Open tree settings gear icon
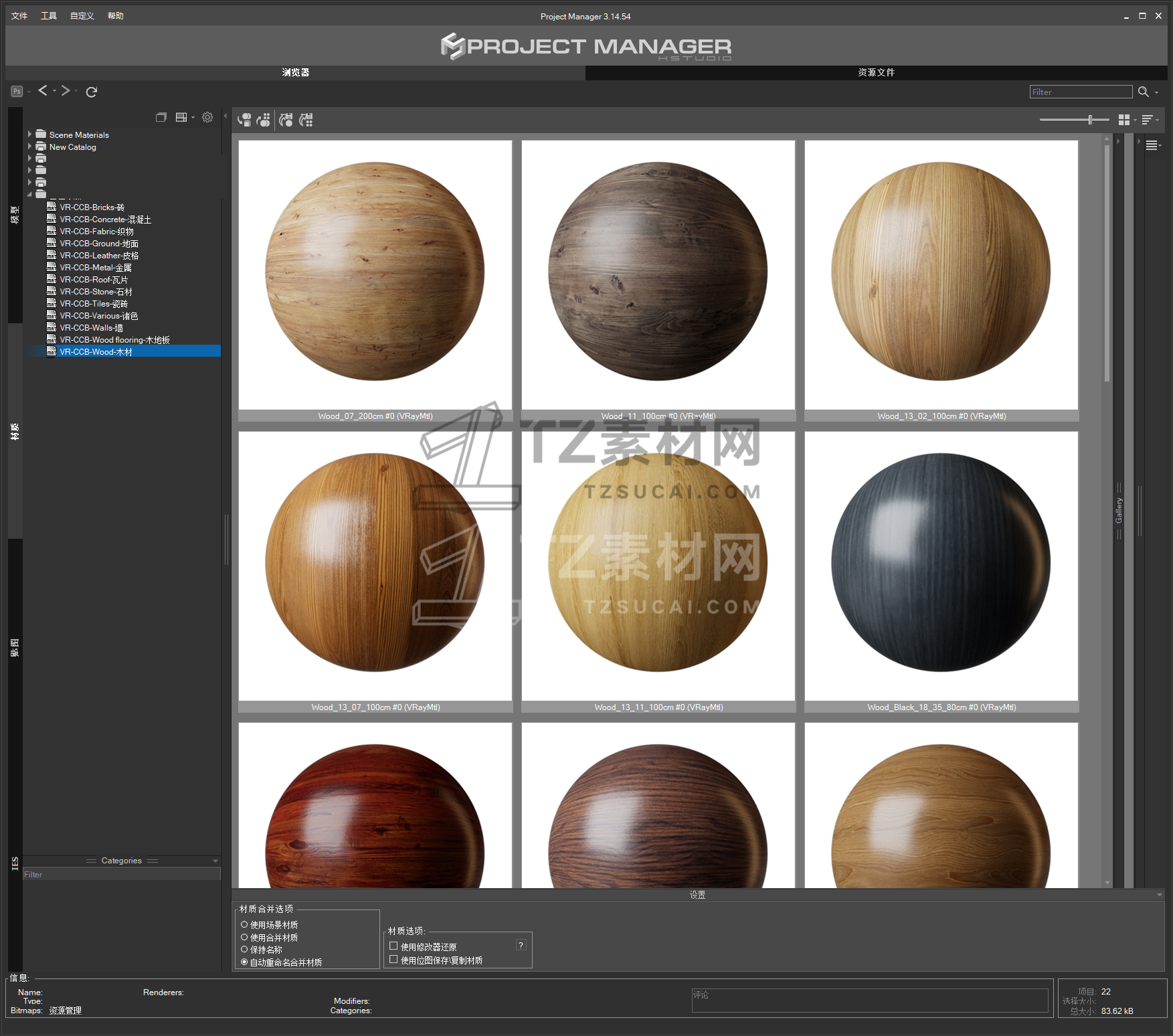 [207, 117]
